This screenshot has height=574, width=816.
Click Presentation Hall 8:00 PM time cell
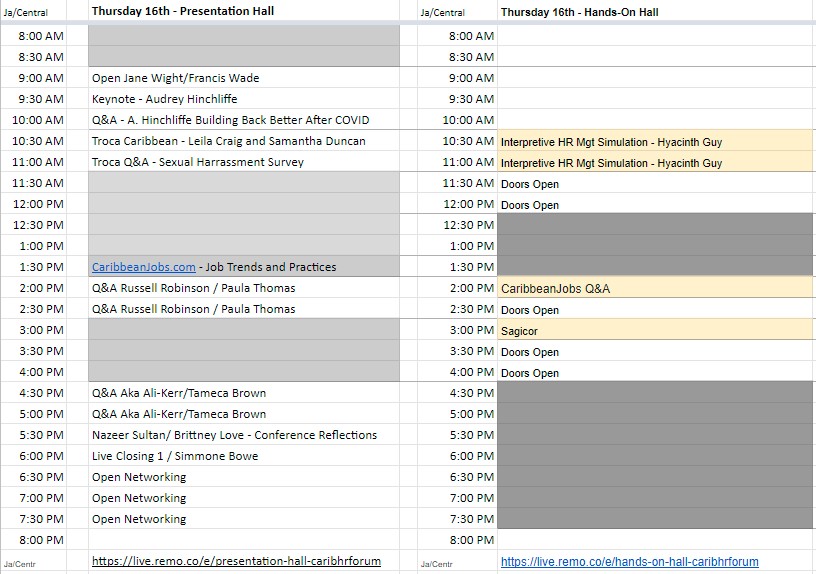click(34, 540)
